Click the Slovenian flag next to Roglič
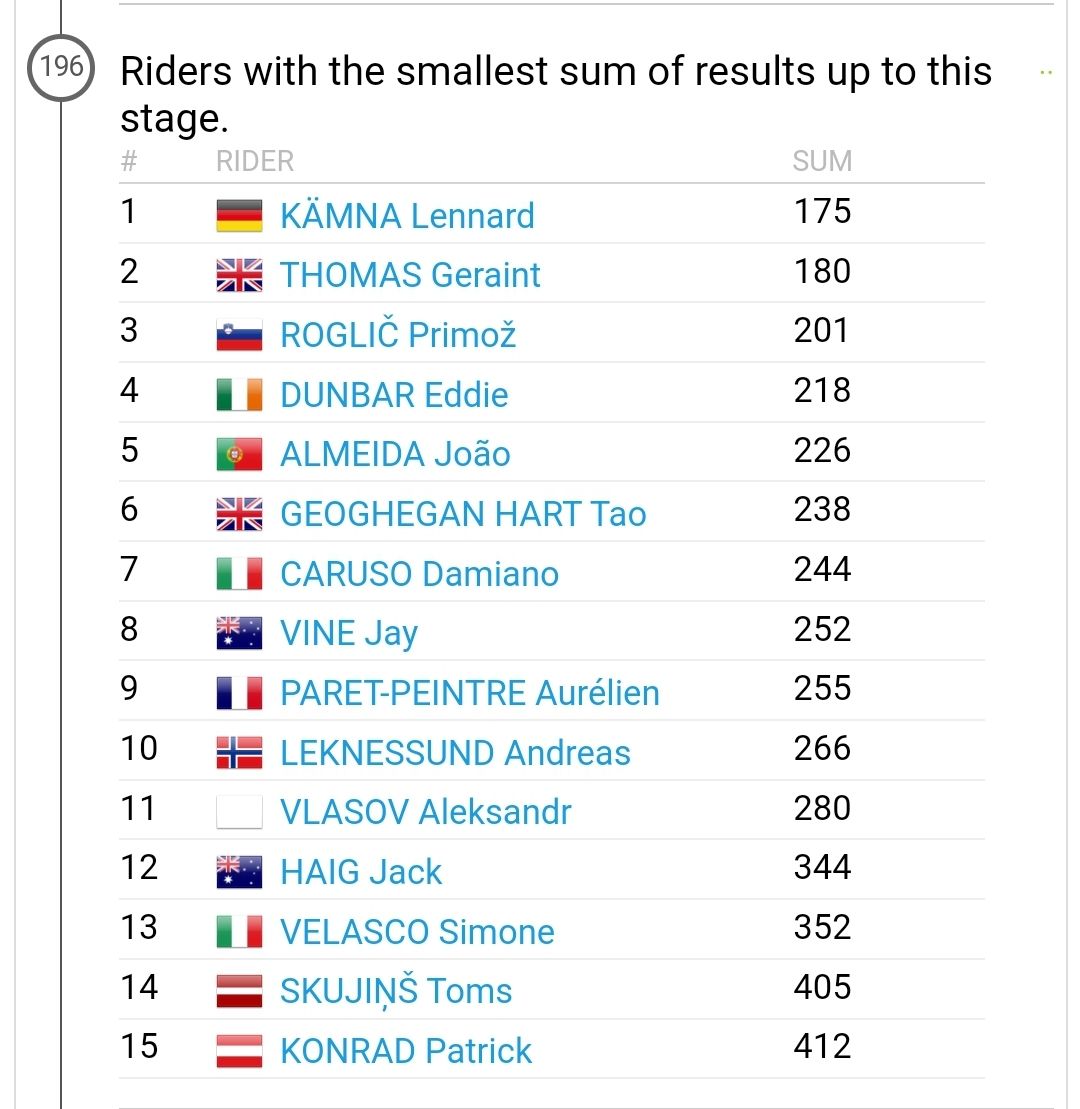Image resolution: width=1080 pixels, height=1109 pixels. tap(239, 335)
